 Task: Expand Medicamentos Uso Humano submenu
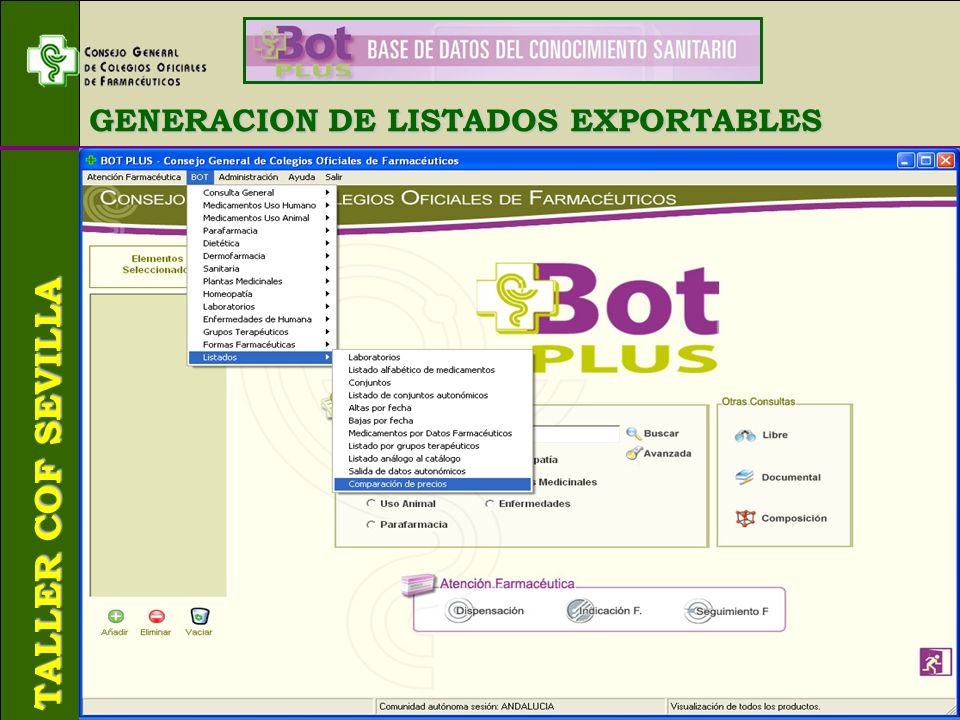coord(262,205)
